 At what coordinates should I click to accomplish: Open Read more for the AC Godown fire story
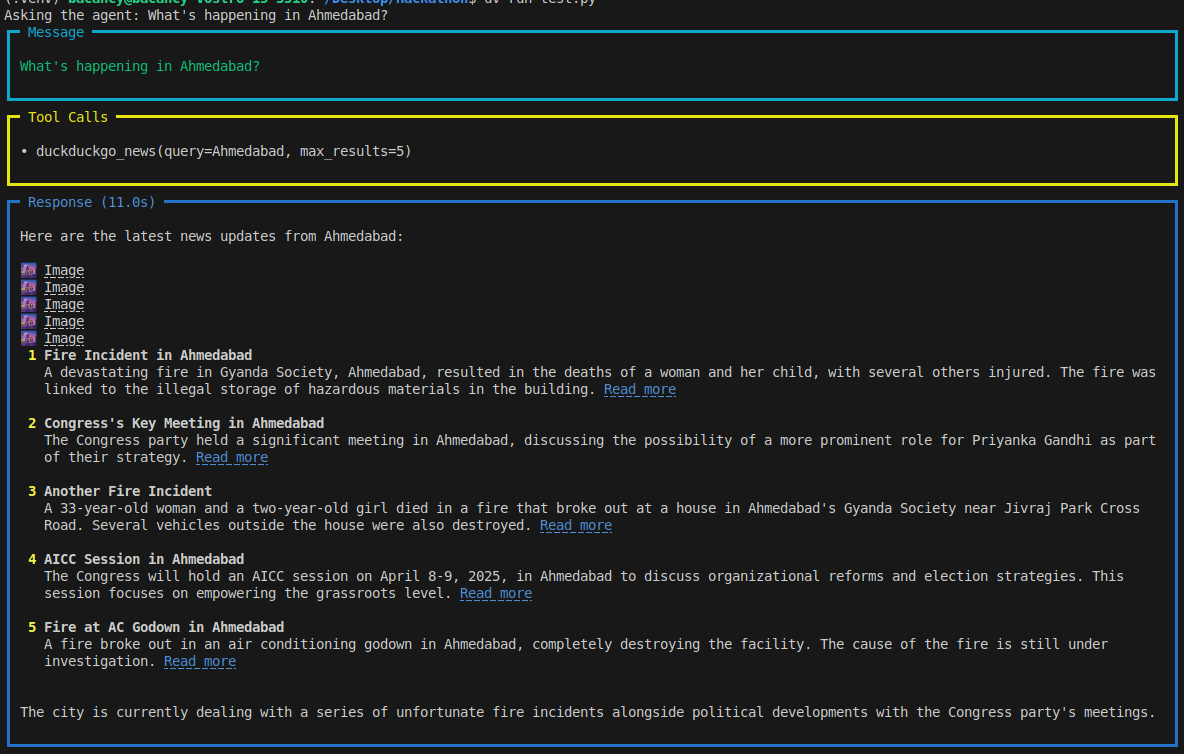[x=199, y=661]
